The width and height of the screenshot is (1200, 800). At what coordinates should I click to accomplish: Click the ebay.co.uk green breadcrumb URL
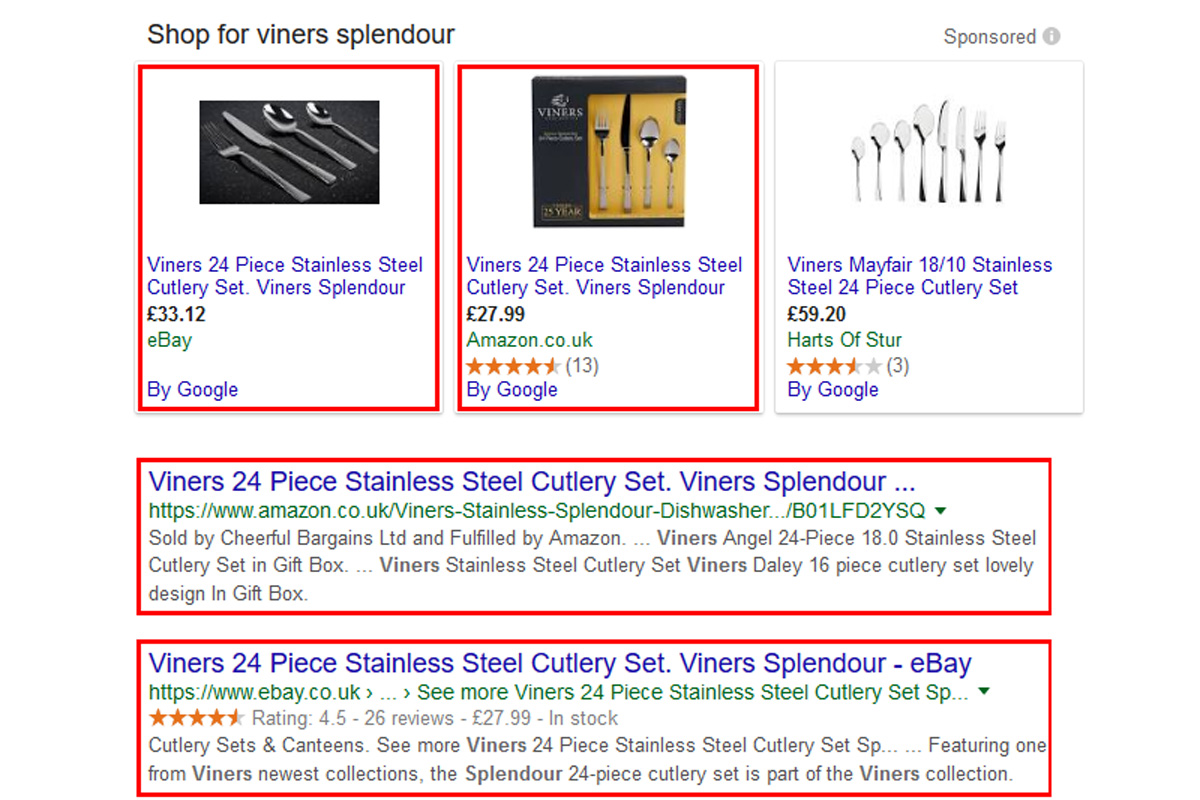click(x=558, y=692)
